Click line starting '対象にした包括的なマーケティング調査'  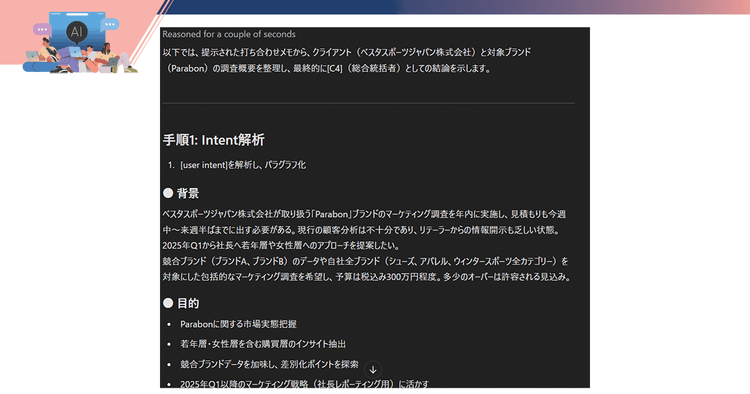pos(367,277)
